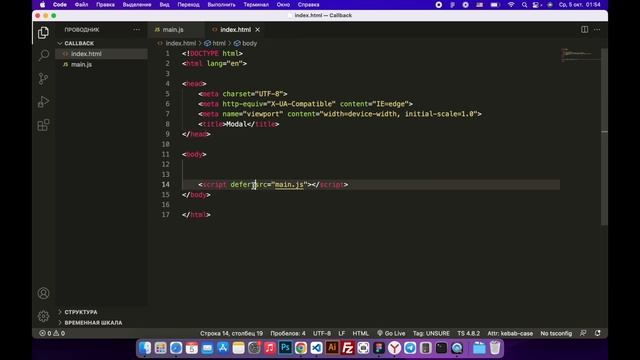Click the minimap code preview
Viewport: 640px width, 360px height.
click(x=580, y=55)
